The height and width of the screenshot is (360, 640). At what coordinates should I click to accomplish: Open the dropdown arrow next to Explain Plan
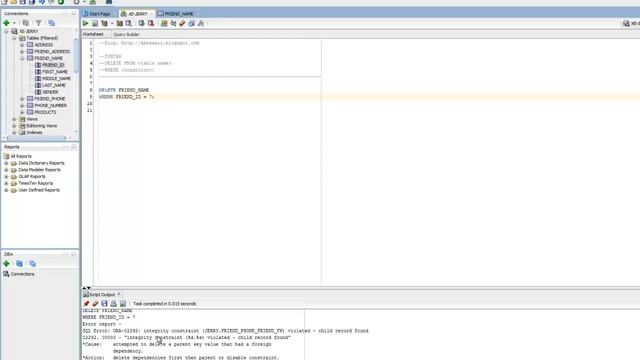112,24
